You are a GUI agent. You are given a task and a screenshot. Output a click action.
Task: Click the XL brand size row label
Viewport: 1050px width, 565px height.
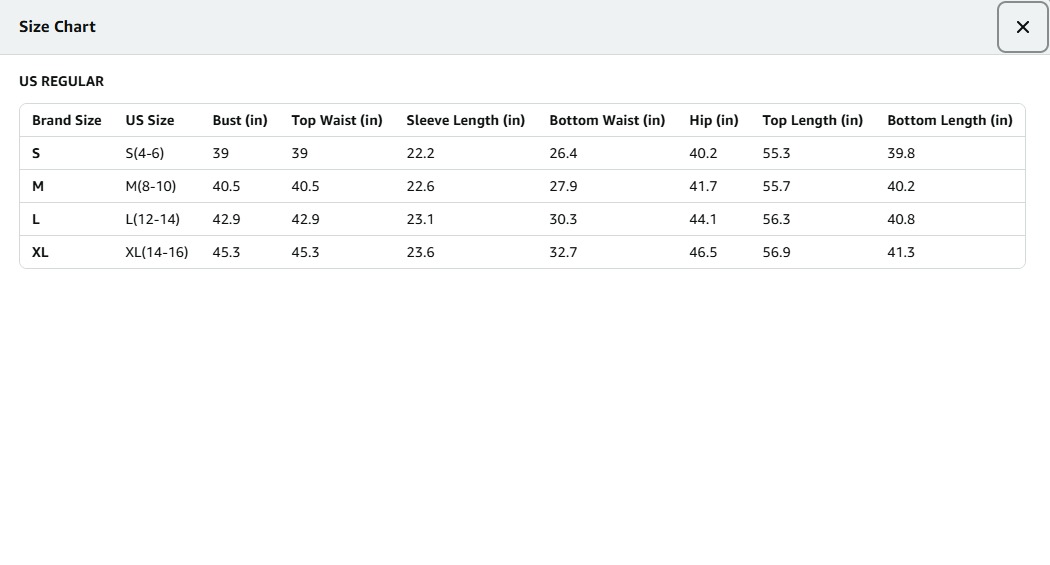pyautogui.click(x=40, y=252)
